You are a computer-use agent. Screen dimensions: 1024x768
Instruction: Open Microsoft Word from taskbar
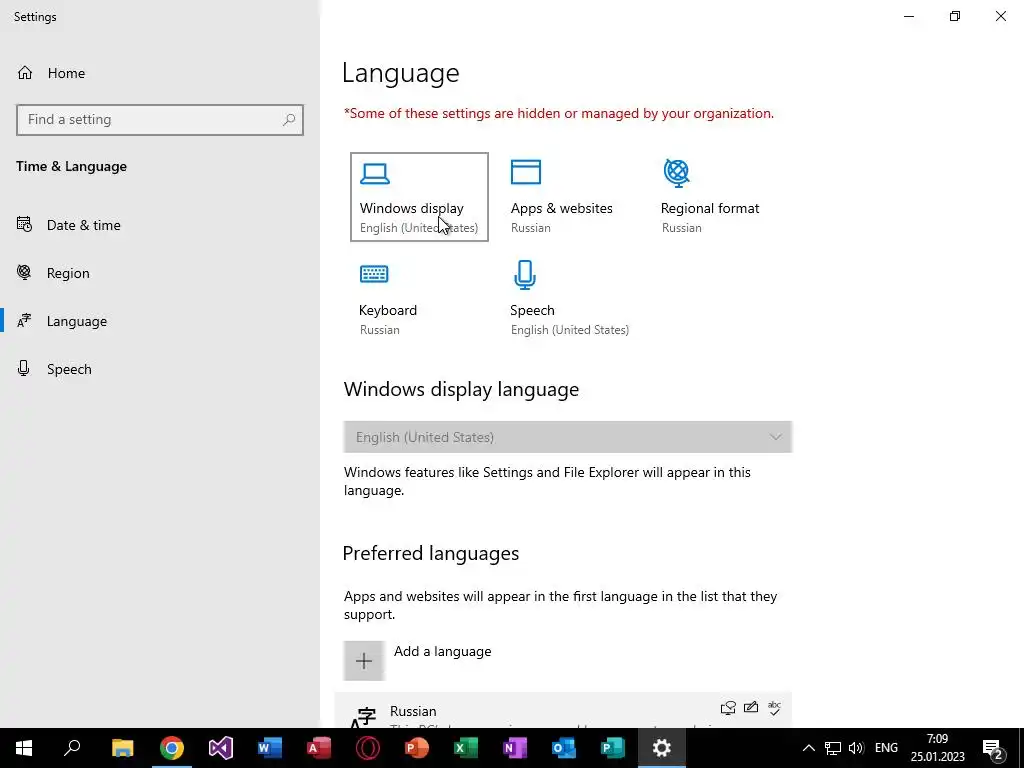[x=270, y=748]
